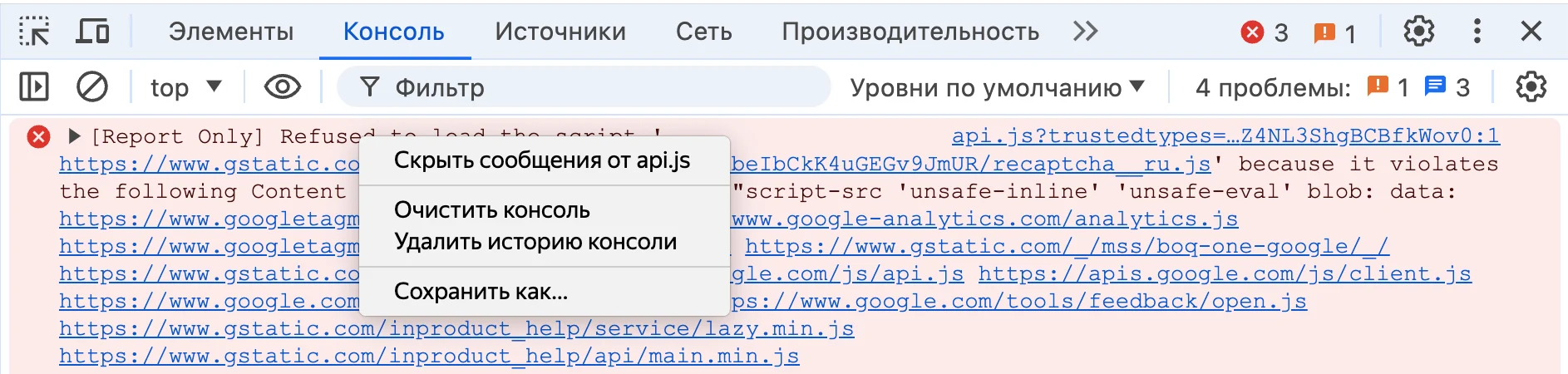Open the top context dropdown
Viewport: 1568px width, 374px height.
186,87
